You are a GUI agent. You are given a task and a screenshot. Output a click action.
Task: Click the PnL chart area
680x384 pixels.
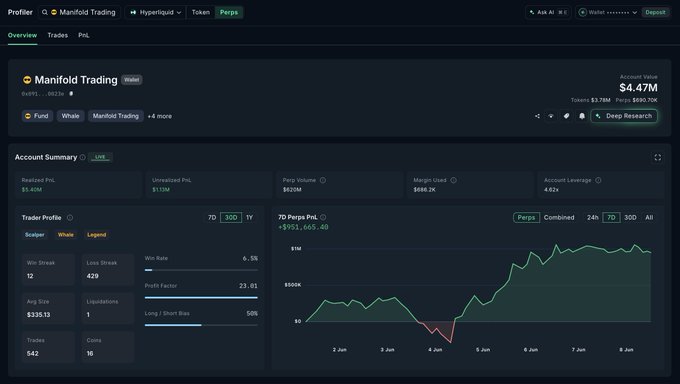click(x=478, y=293)
